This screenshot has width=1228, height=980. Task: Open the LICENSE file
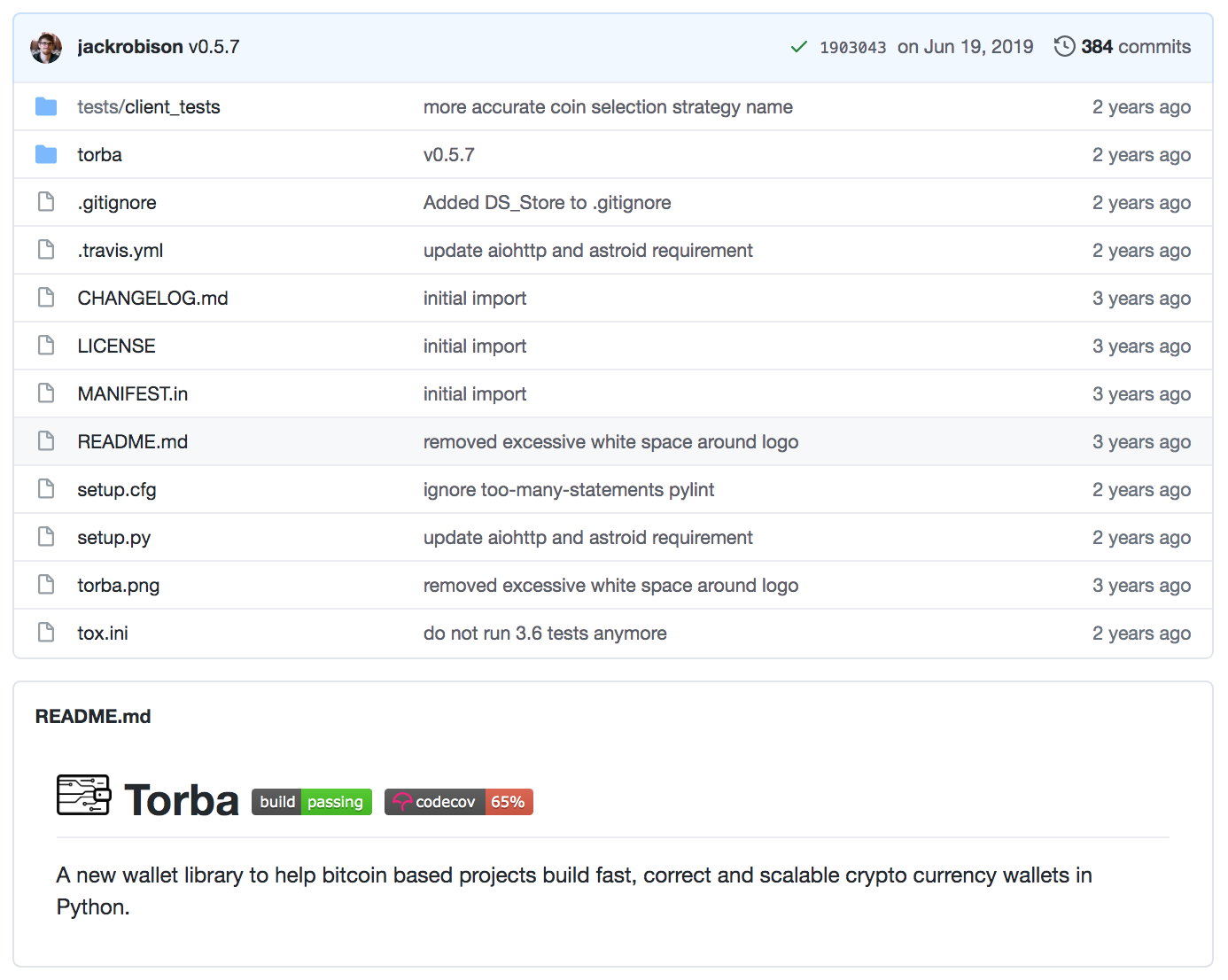tap(116, 346)
